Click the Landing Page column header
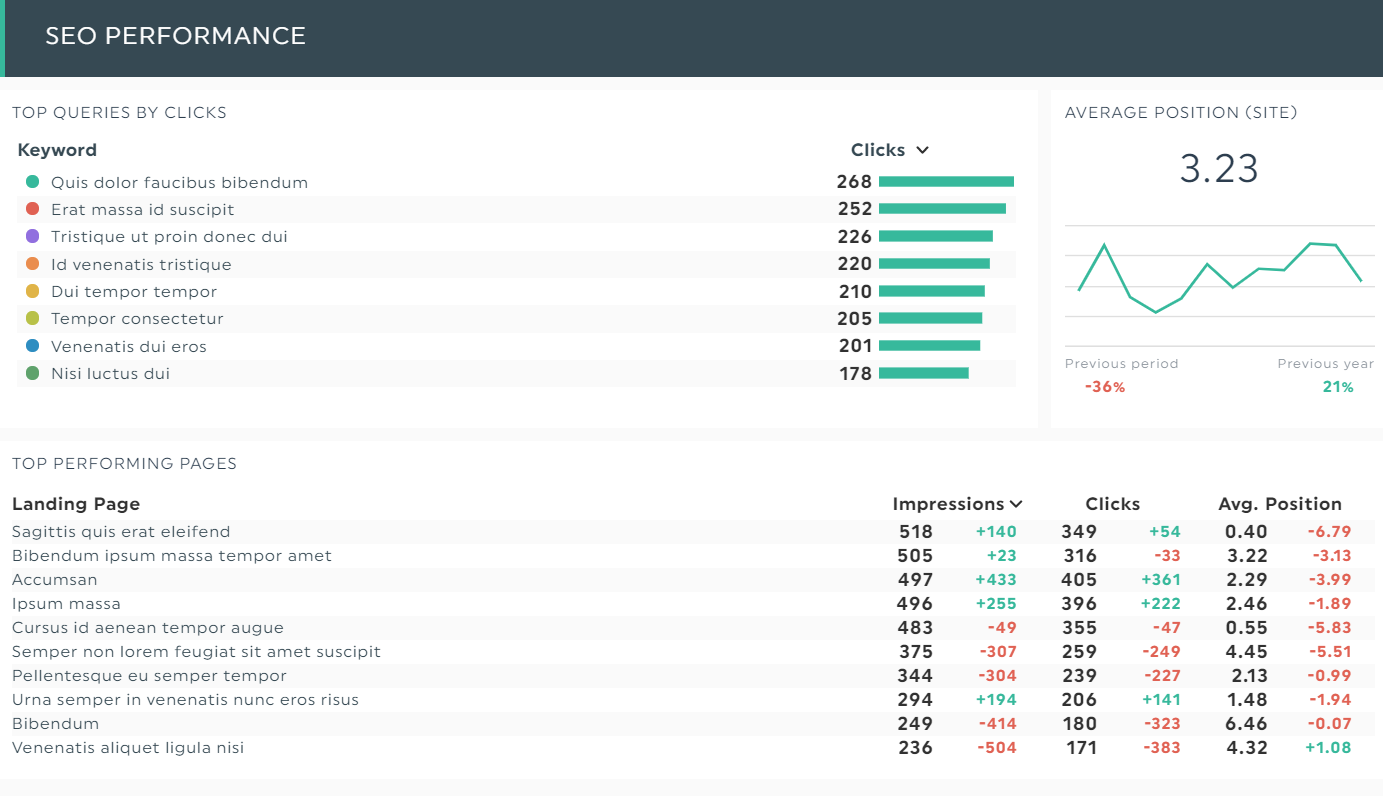 [x=76, y=504]
